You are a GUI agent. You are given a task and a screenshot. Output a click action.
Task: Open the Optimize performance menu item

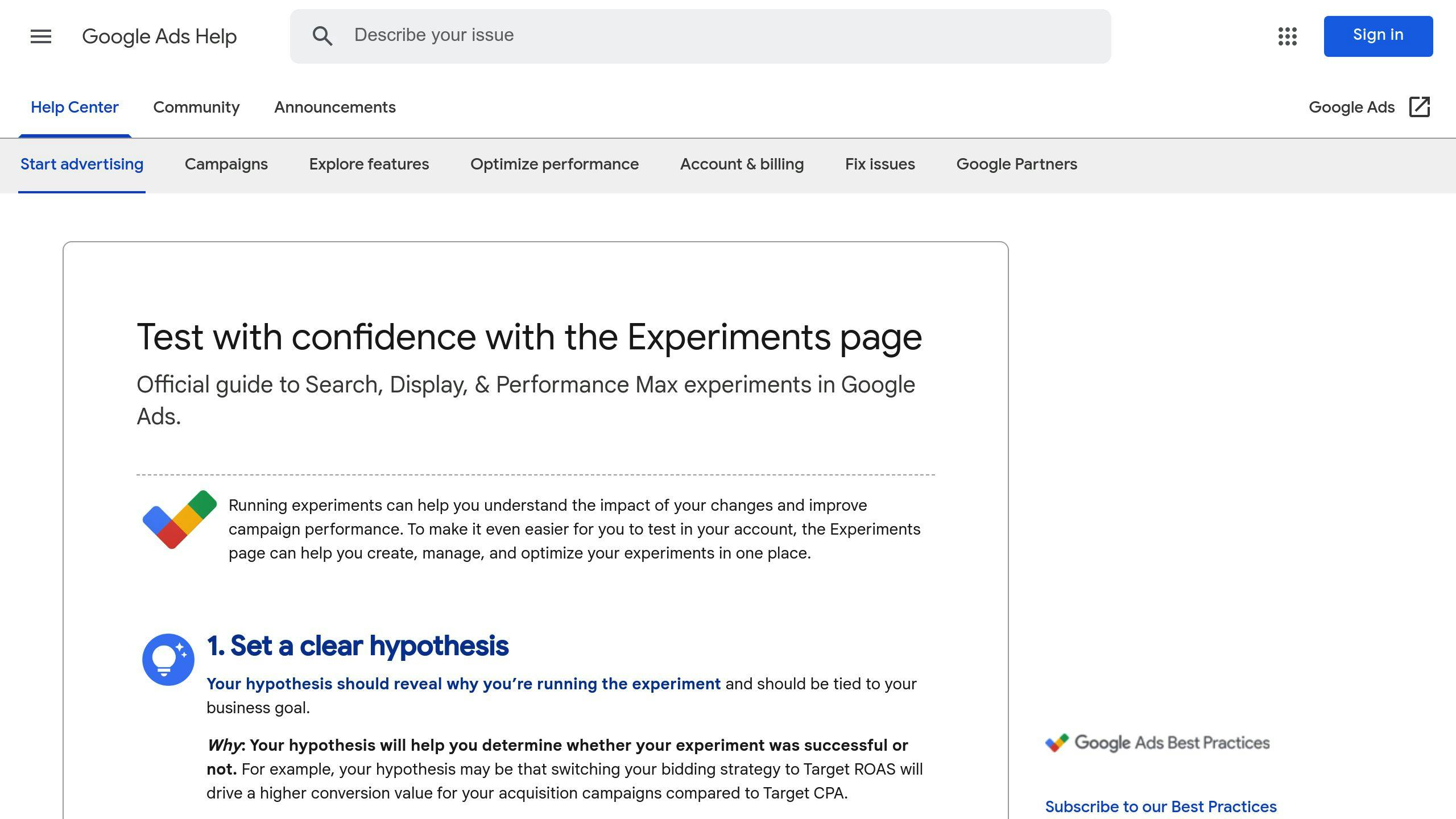click(x=555, y=164)
